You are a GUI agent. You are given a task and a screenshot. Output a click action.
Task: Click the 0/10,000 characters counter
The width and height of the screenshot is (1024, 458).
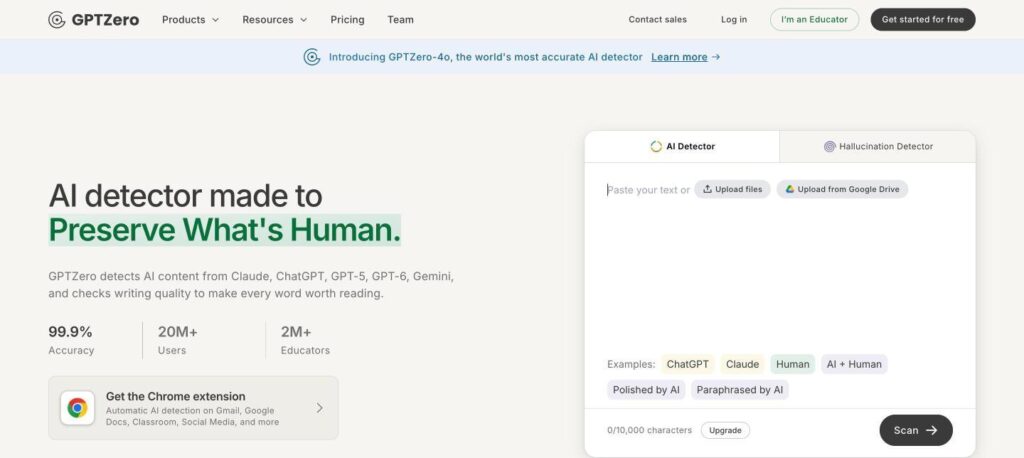tap(650, 431)
